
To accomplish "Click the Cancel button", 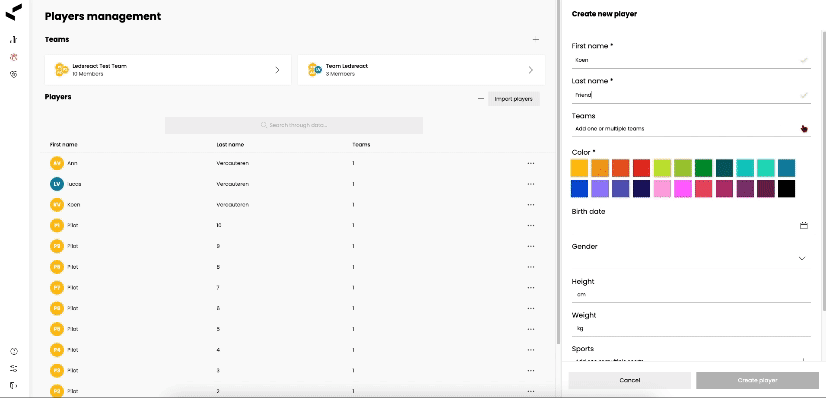I will pos(630,380).
